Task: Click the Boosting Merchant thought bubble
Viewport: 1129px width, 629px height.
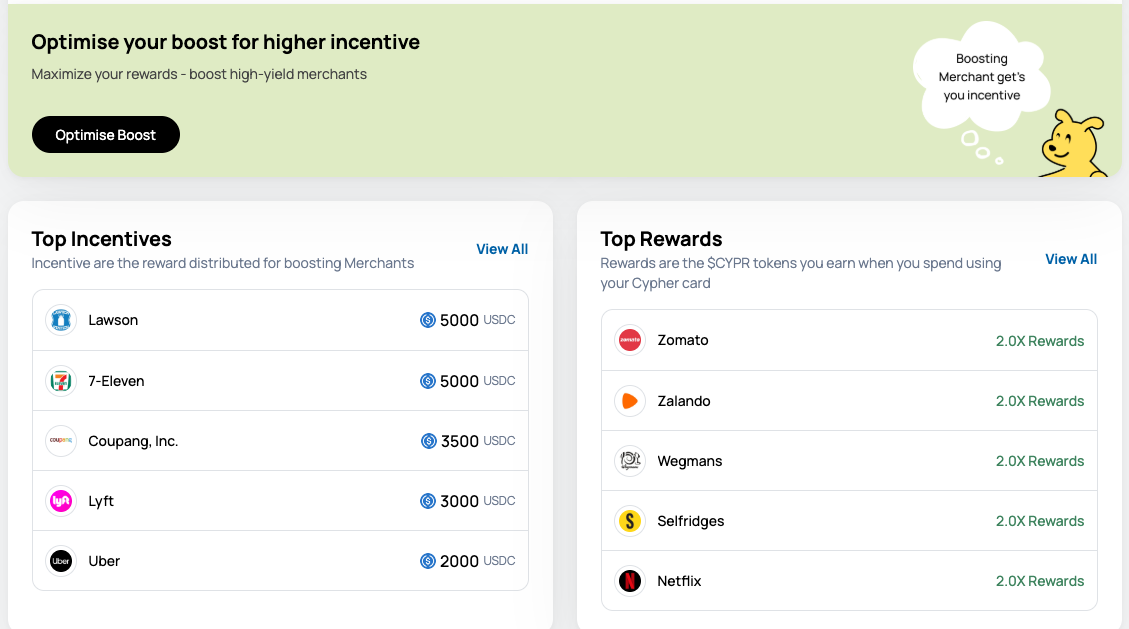Action: (981, 77)
